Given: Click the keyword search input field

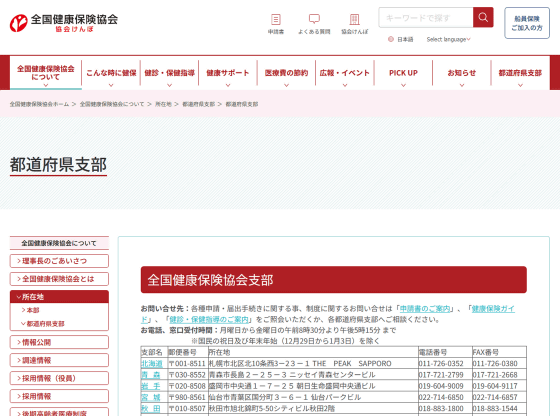Looking at the screenshot, I should pyautogui.click(x=426, y=17).
